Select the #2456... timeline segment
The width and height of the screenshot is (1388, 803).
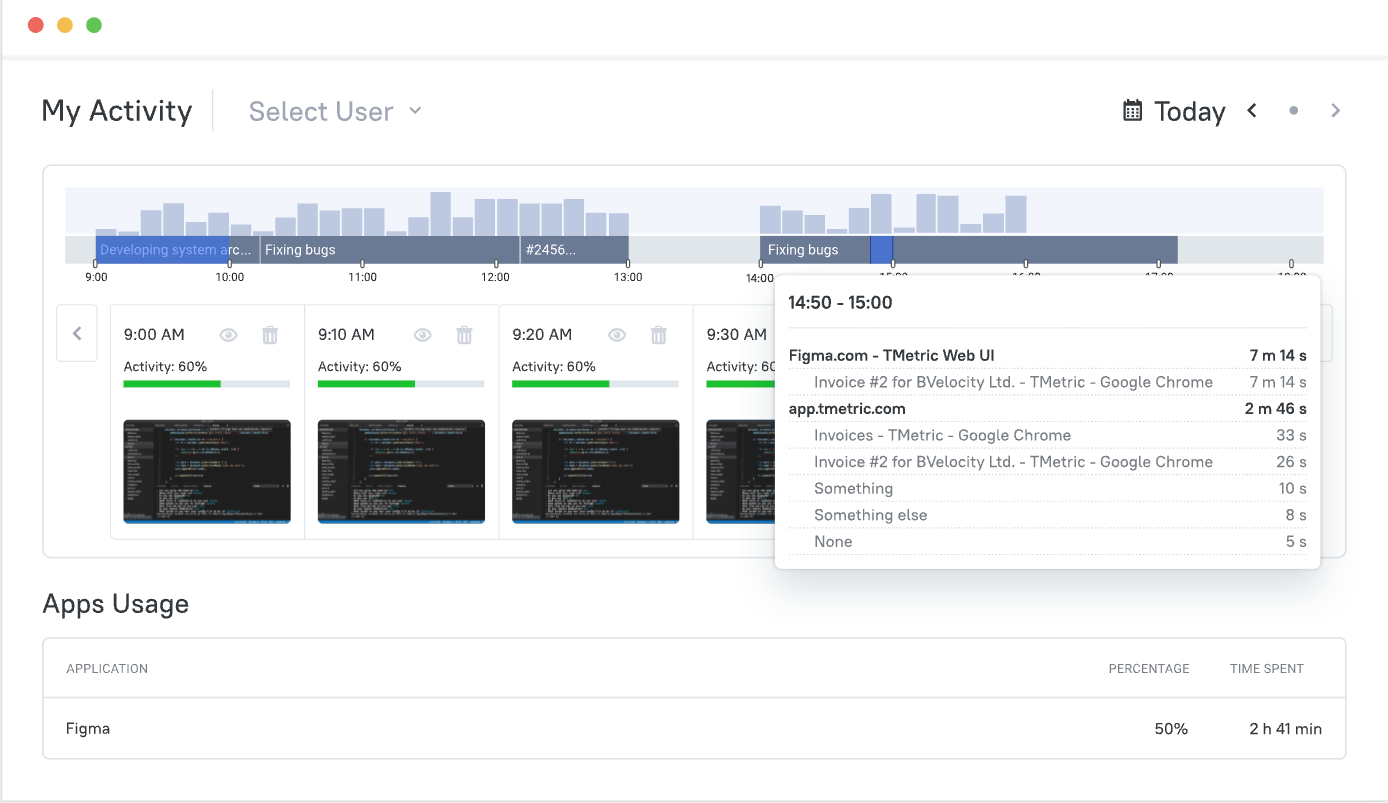(575, 250)
